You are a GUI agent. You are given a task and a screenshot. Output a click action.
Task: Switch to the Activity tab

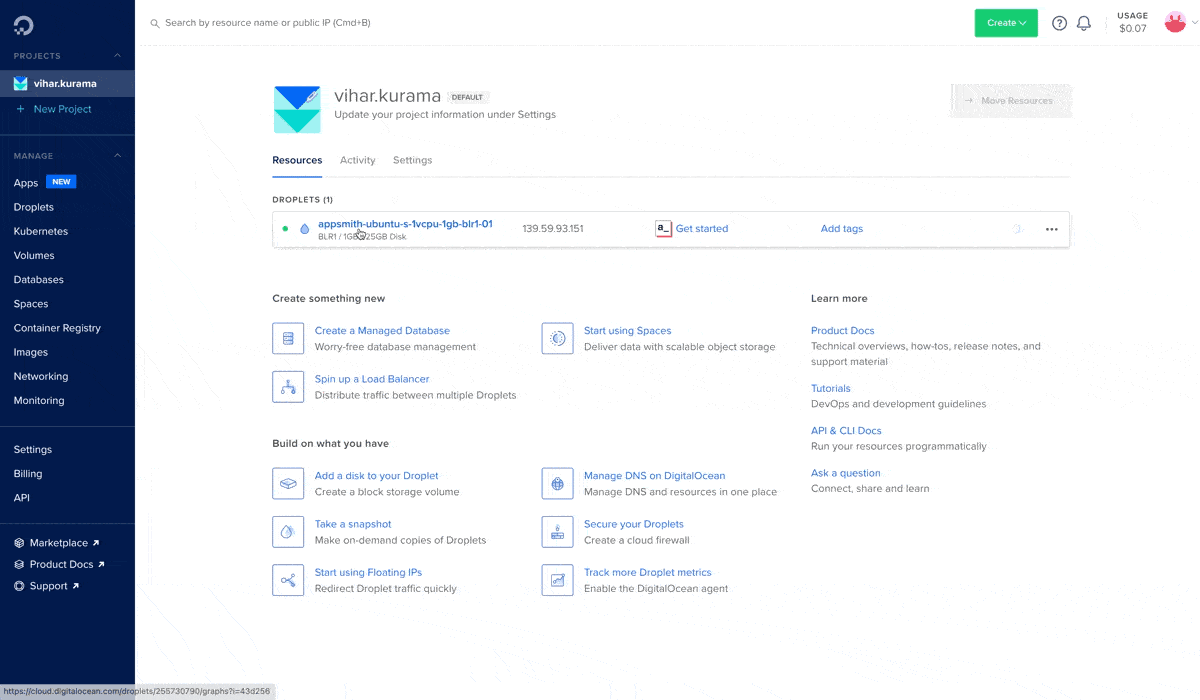tap(357, 160)
